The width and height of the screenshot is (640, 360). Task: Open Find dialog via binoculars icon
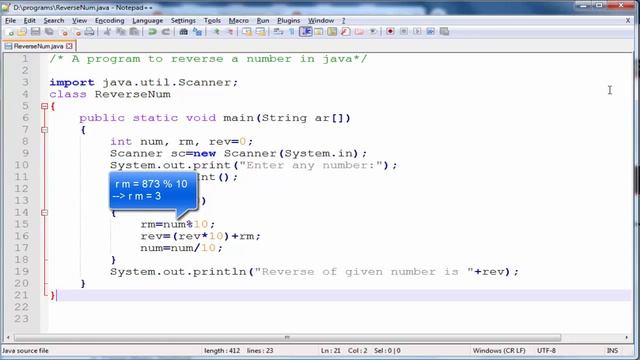coord(184,32)
